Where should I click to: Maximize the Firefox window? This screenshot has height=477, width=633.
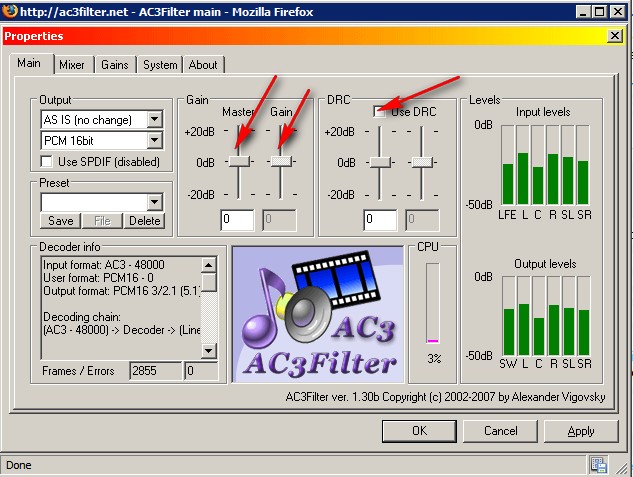[600, 12]
